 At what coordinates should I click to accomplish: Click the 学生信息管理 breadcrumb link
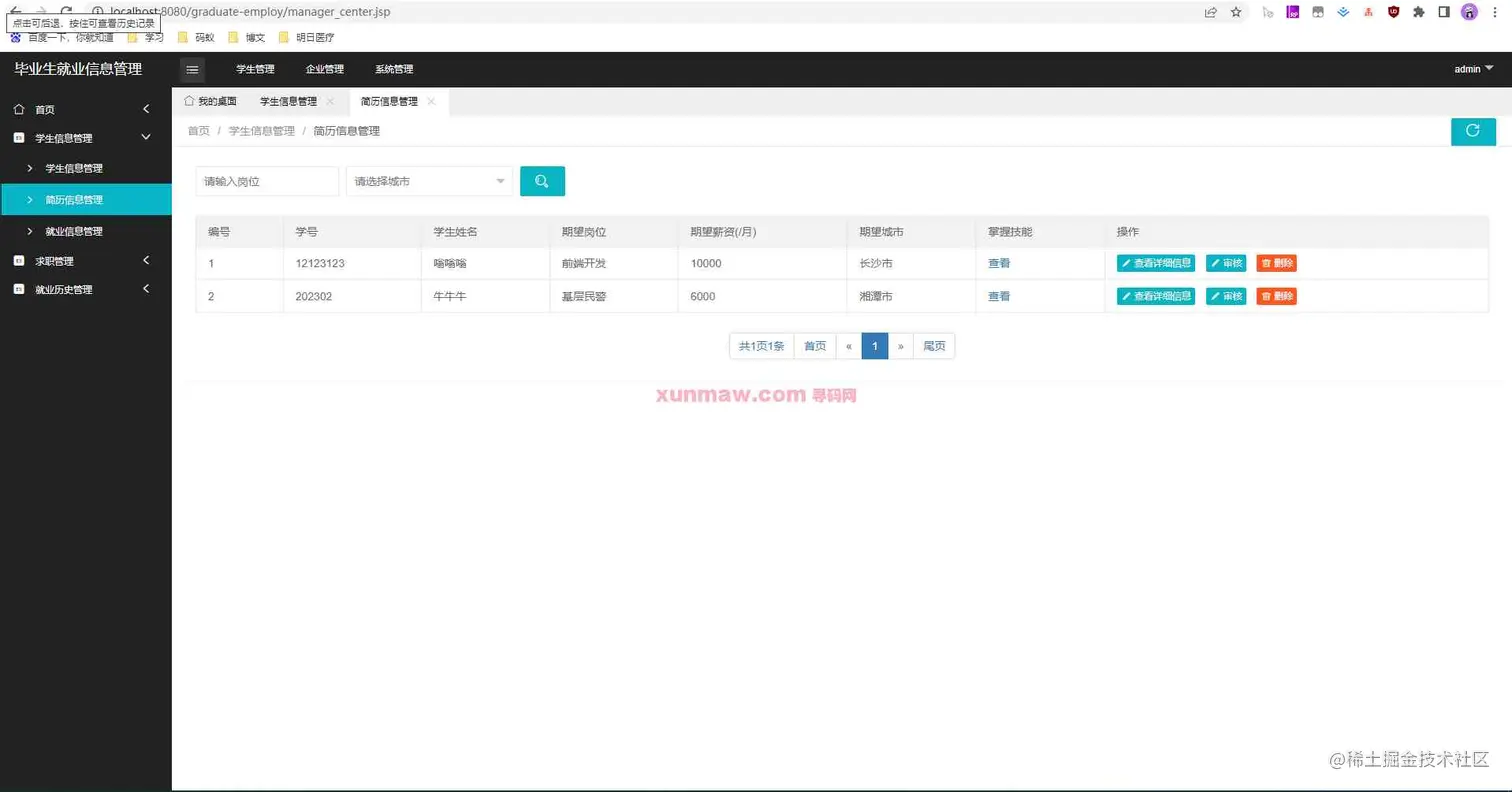[x=262, y=131]
